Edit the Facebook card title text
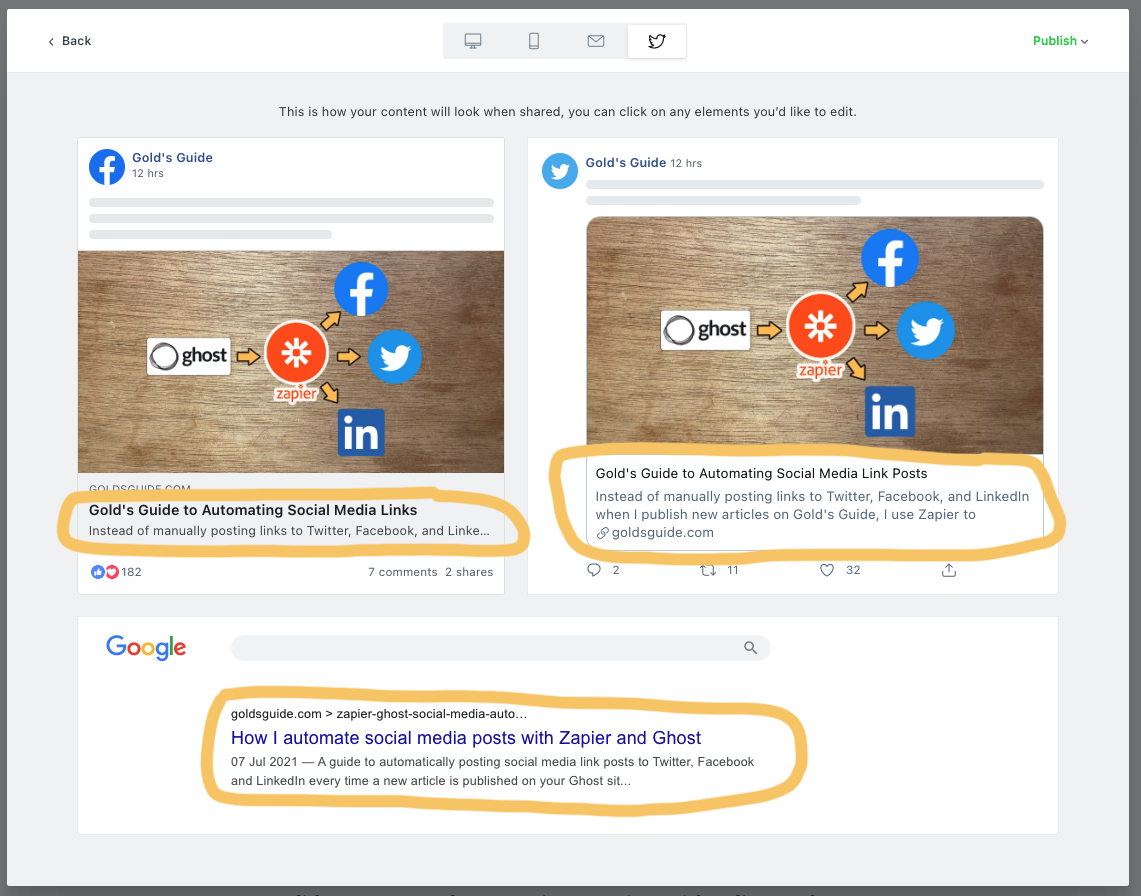Viewport: 1141px width, 896px height. coord(253,510)
